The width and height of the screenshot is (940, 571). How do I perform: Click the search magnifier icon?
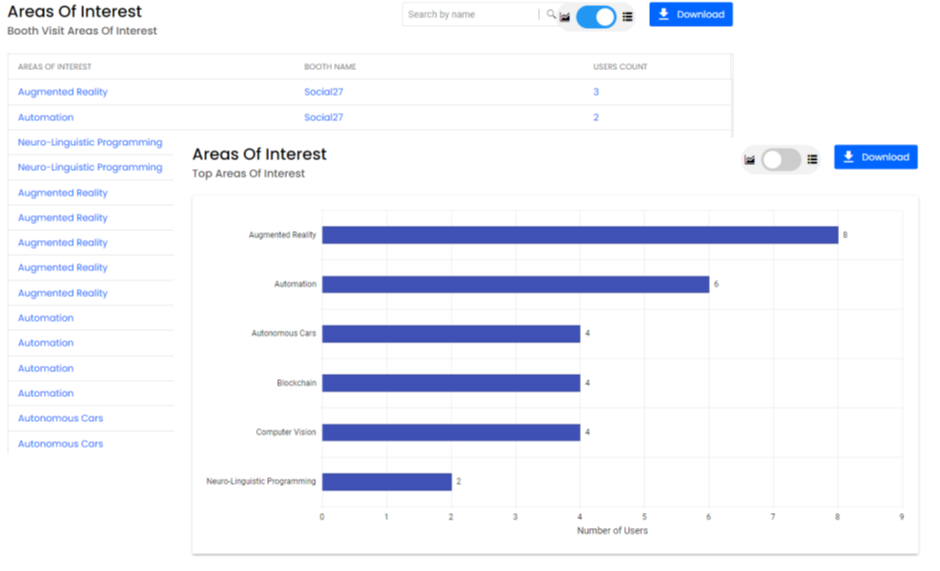pos(550,15)
